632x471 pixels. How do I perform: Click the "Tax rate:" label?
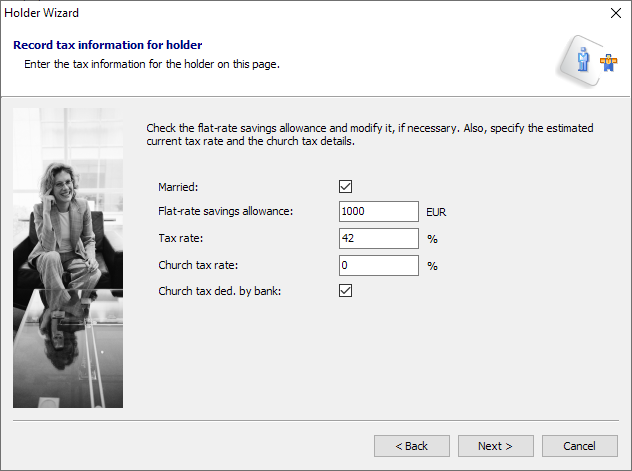180,239
